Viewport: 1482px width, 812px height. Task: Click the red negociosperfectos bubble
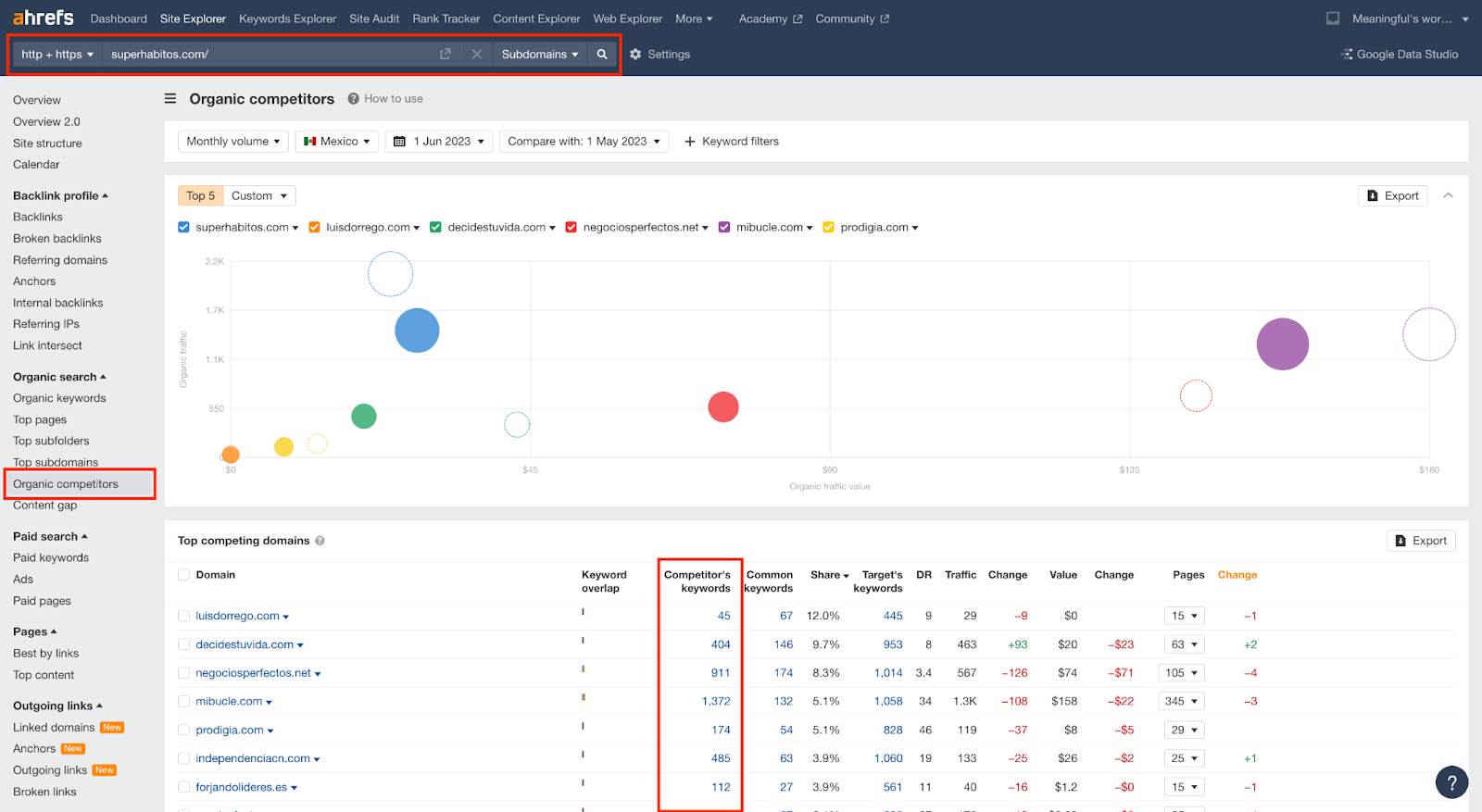[x=723, y=406]
